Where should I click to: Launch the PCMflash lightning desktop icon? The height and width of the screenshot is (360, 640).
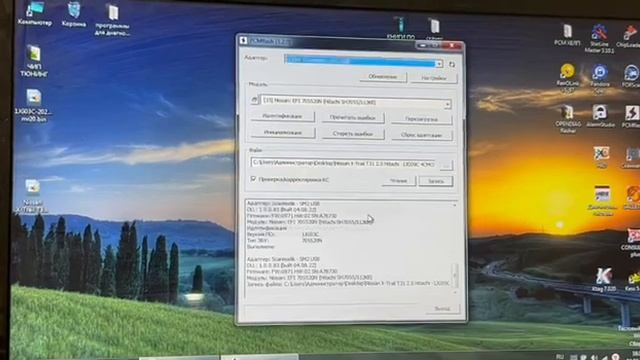631,116
